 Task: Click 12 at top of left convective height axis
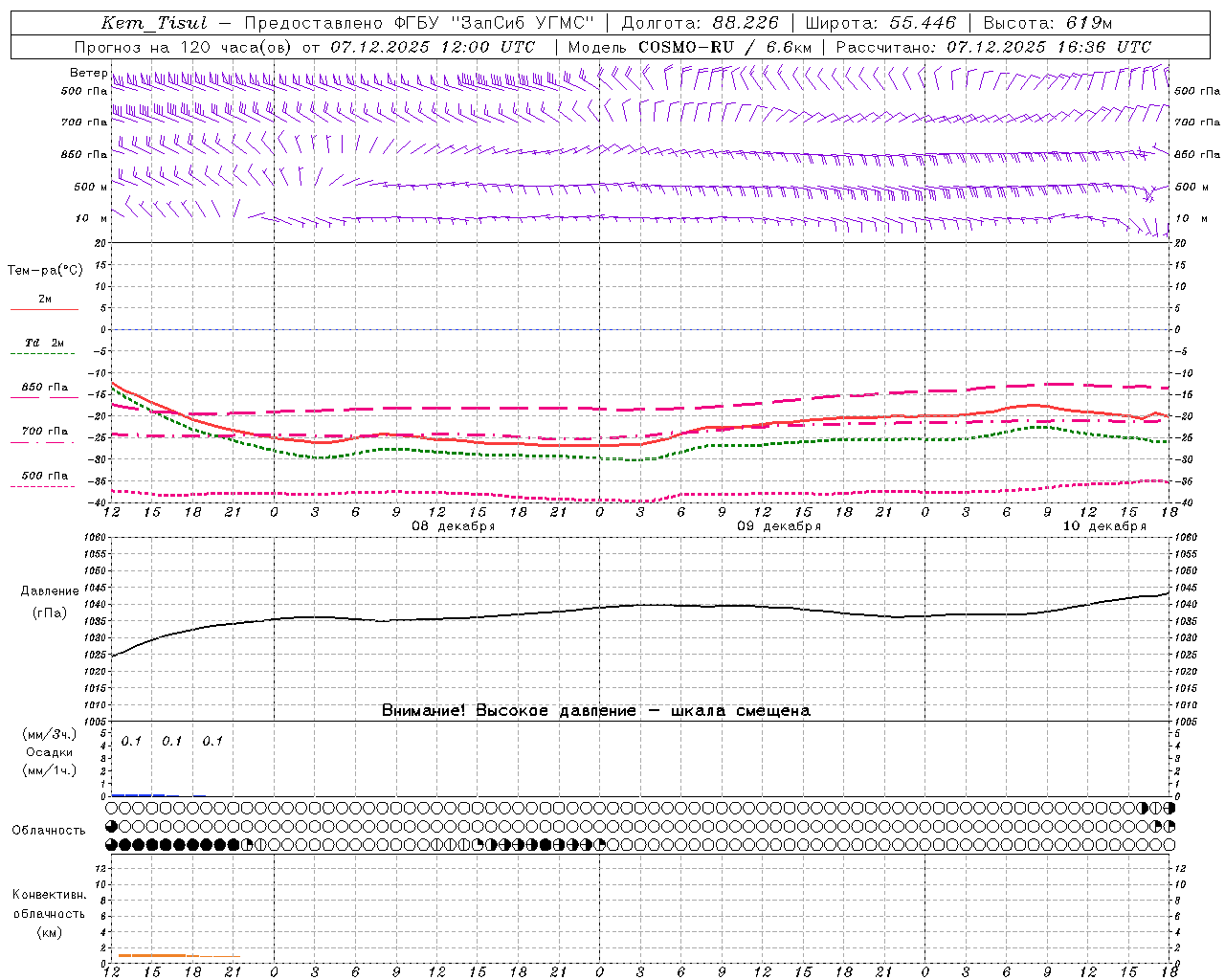[101, 868]
